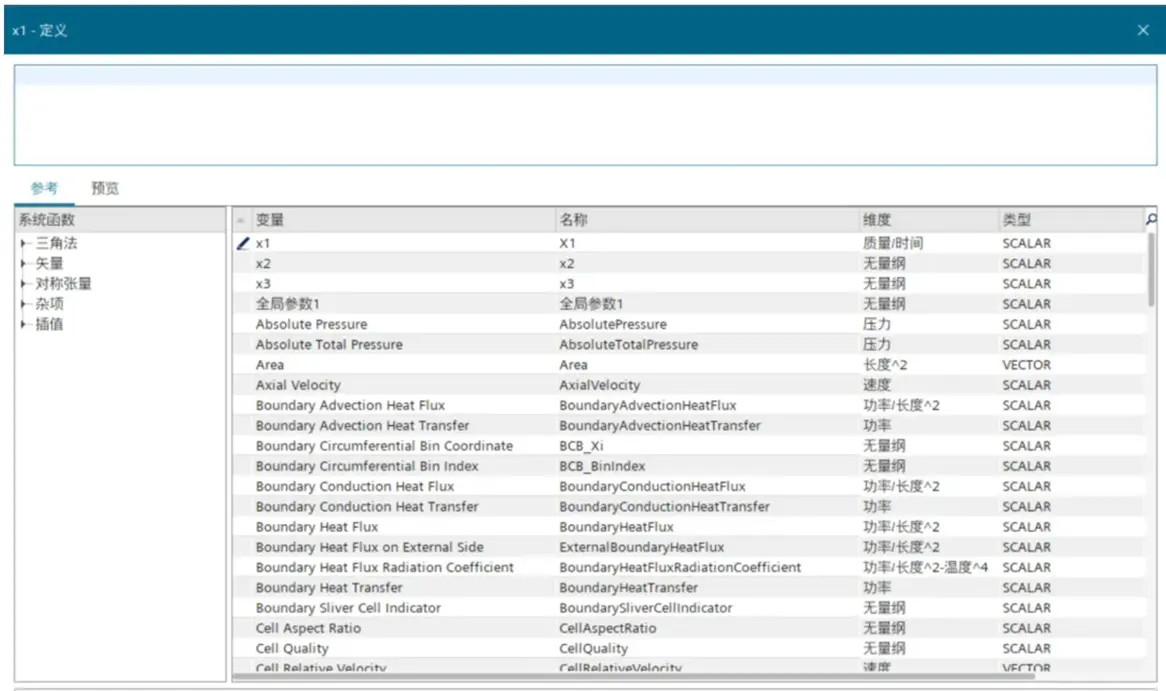Image resolution: width=1166 pixels, height=691 pixels.
Task: Expand the 插值 tree node
Action: click(x=23, y=324)
